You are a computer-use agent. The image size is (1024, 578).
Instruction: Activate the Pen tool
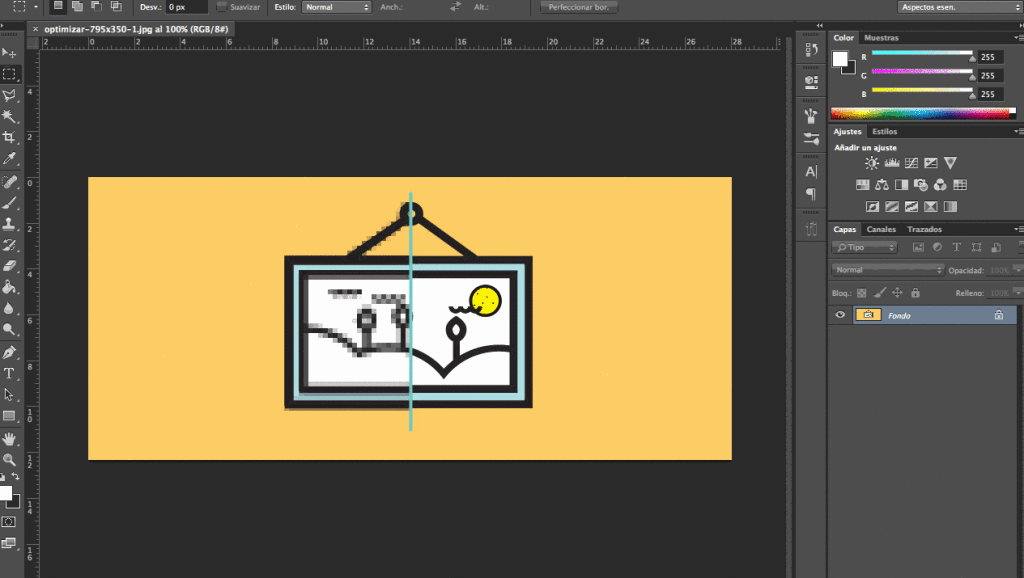[9, 352]
